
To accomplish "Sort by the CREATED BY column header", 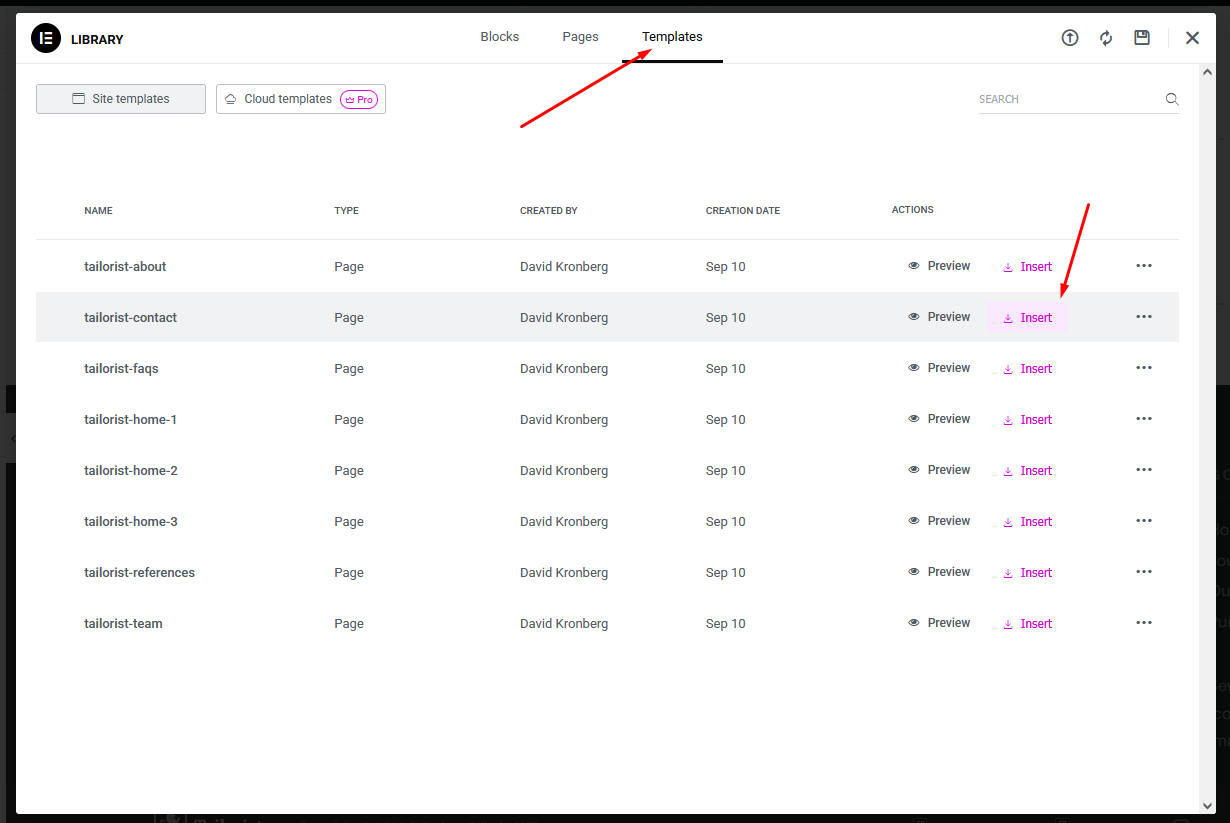I will 549,211.
